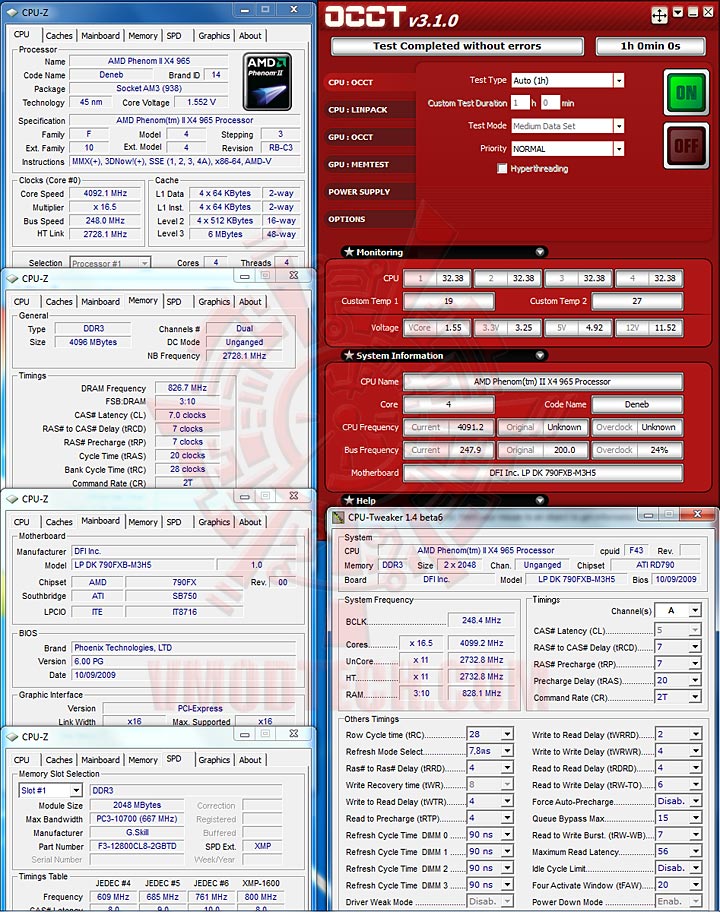Expand the Help section arrow

coord(540,500)
